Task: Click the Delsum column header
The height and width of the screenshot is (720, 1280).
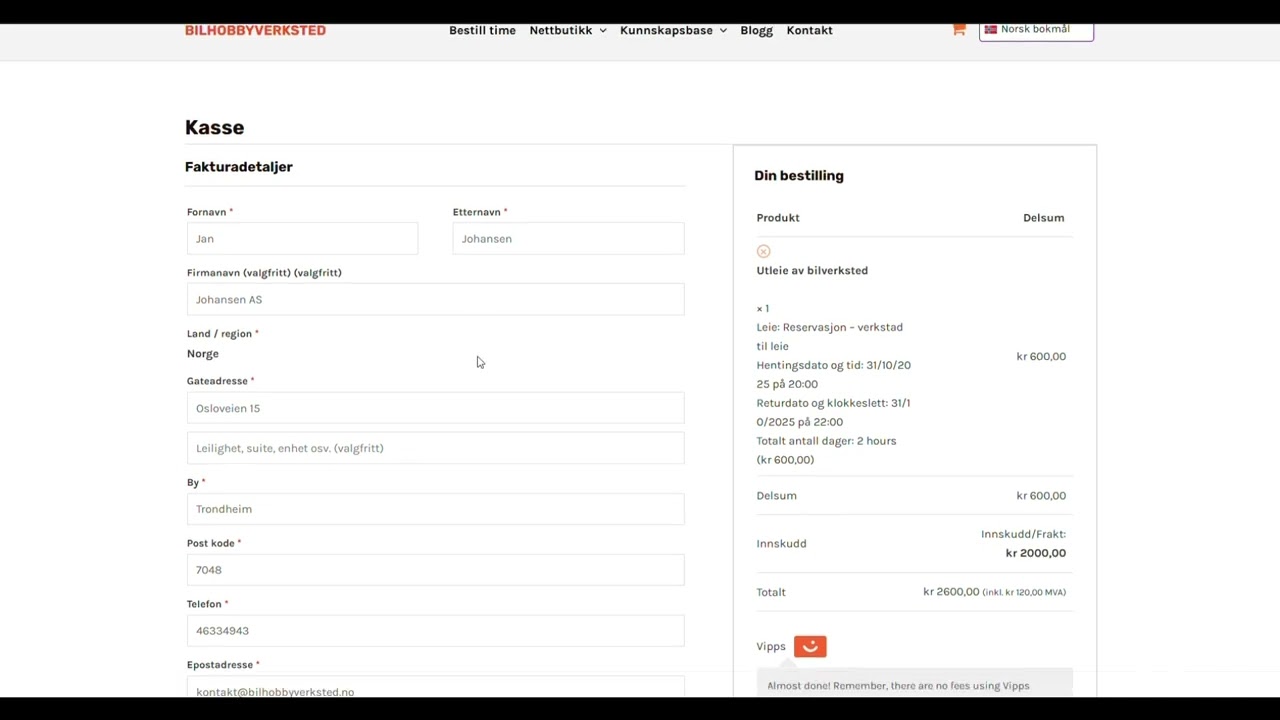Action: pos(1043,218)
